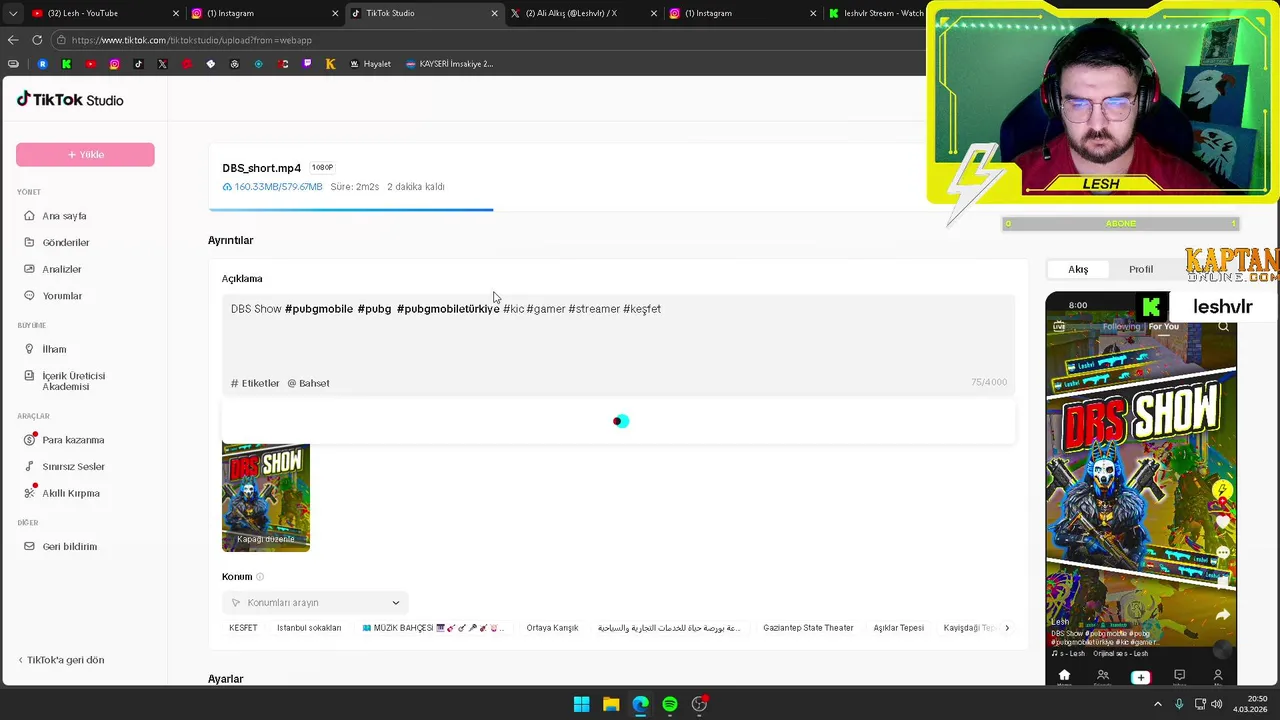Open Ana sayfa in the sidebar
The image size is (1280, 720).
[64, 216]
